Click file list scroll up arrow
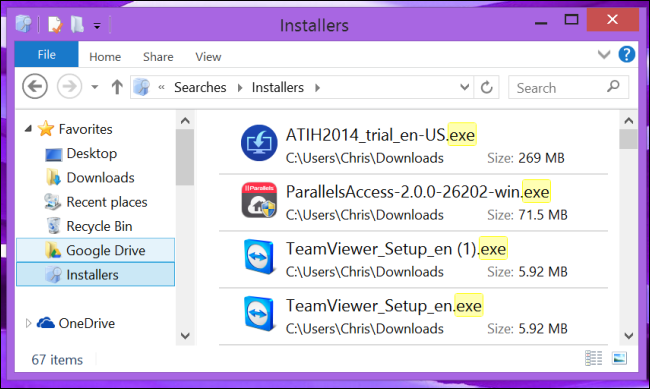 (628, 121)
